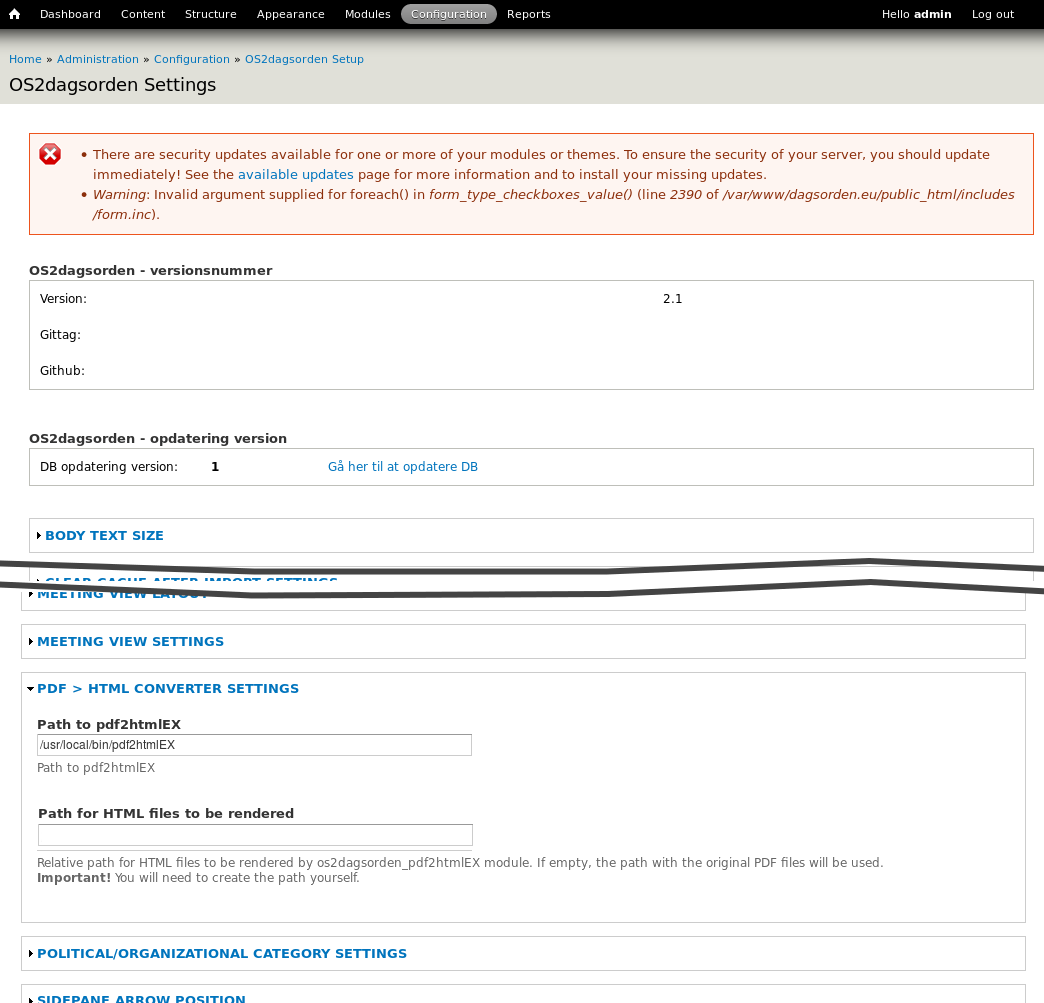The width and height of the screenshot is (1044, 1003).
Task: Open the available updates page link
Action: 296,174
